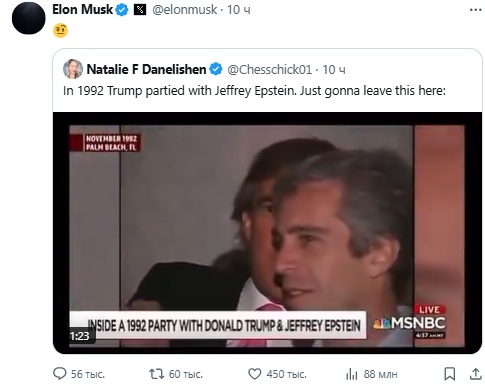485x391 pixels.
Task: Open the three-dot more options menu
Action: (x=475, y=10)
